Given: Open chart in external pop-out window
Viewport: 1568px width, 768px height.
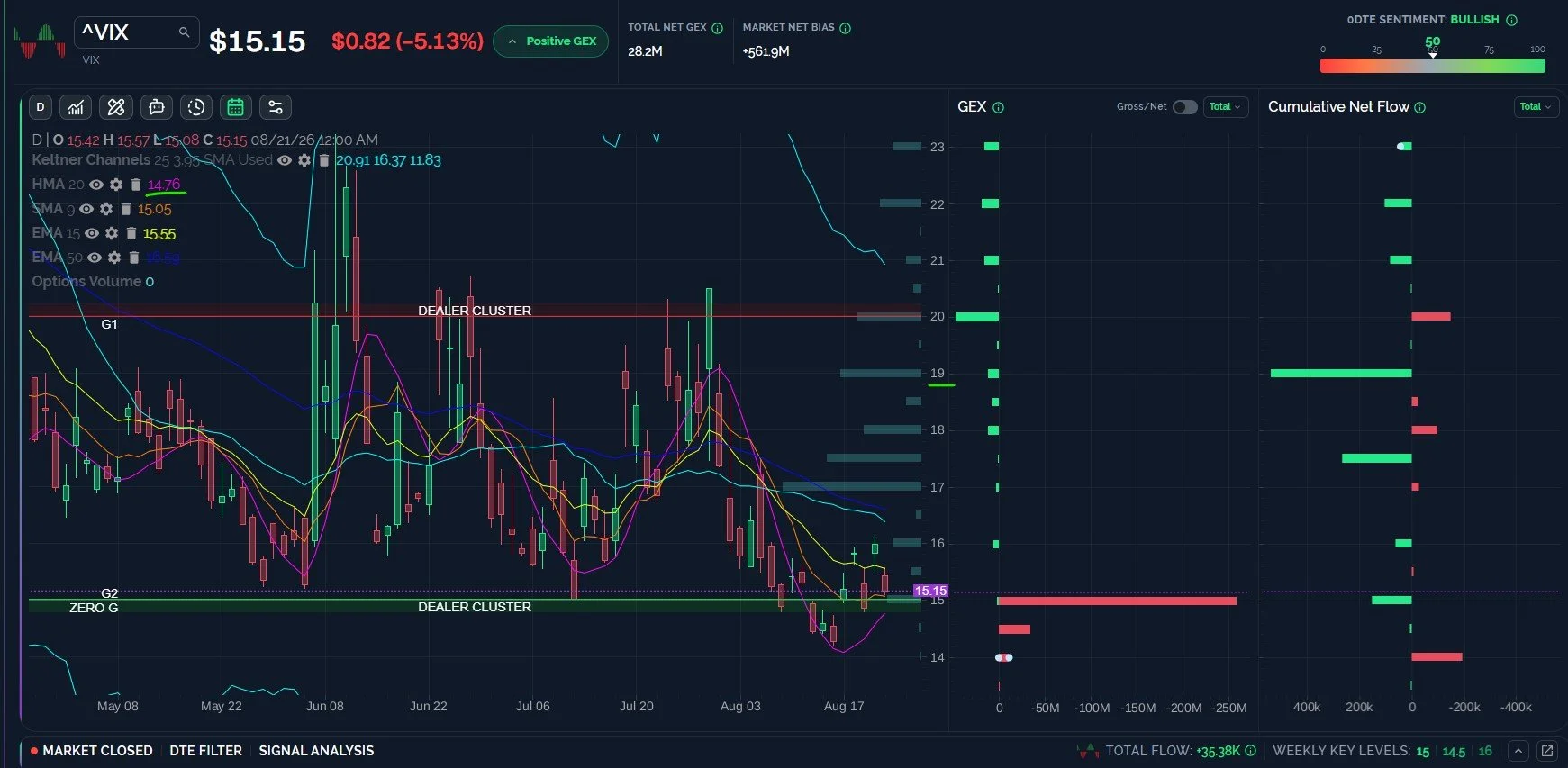Looking at the screenshot, I should 1547,751.
